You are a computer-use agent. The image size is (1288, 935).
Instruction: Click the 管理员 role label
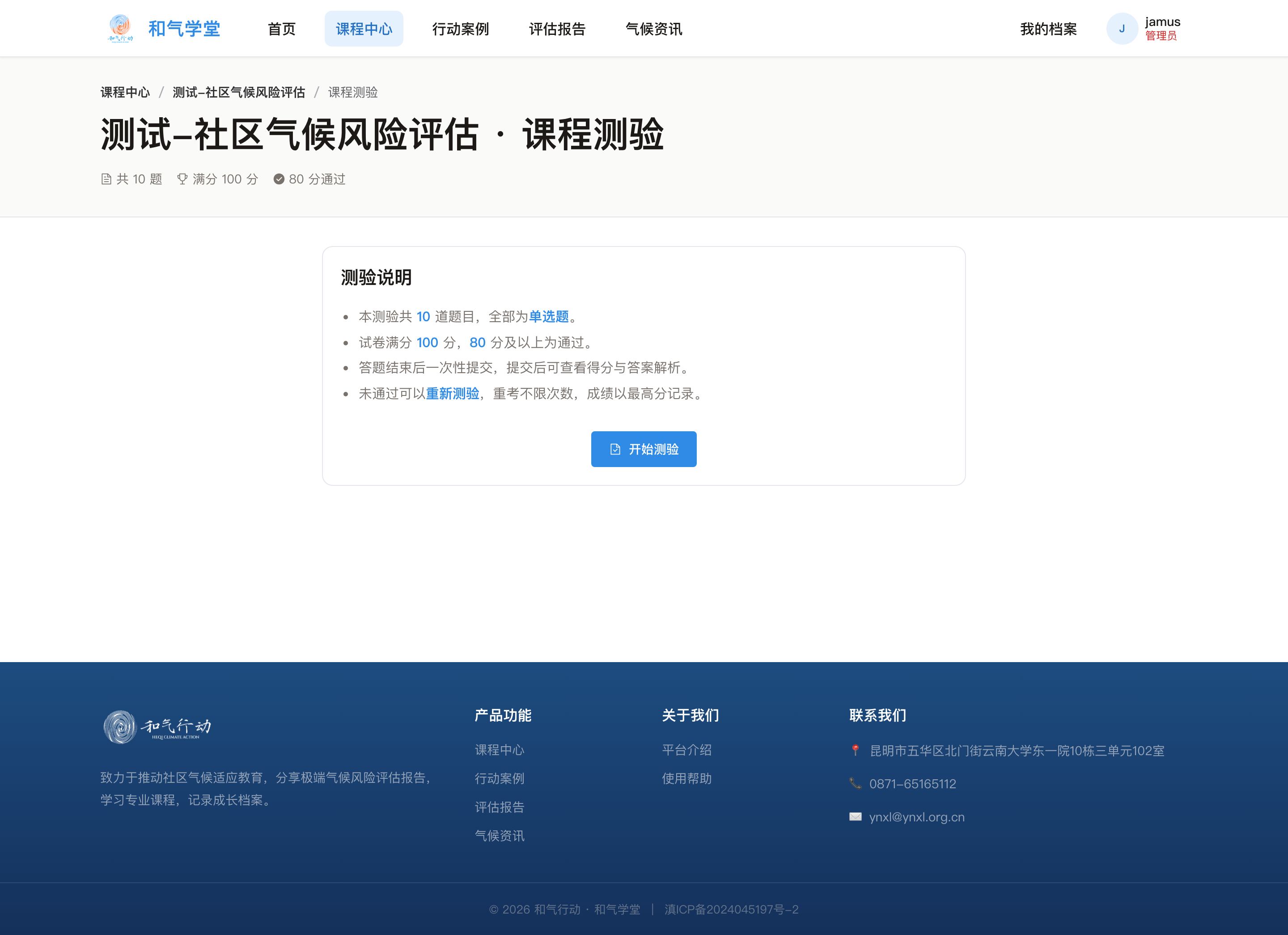point(1161,36)
